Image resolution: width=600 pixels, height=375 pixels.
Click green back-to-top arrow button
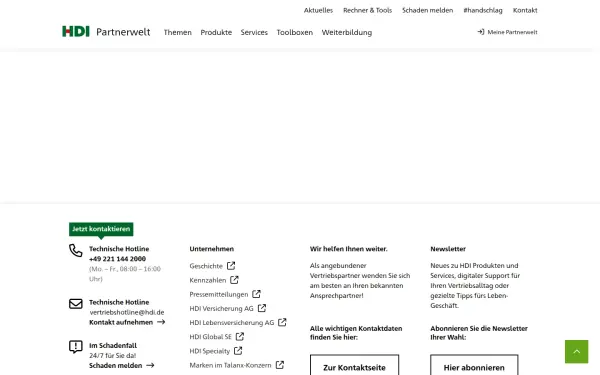pyautogui.click(x=576, y=351)
